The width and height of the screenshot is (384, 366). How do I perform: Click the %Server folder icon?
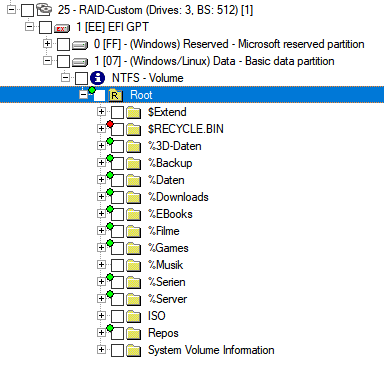[x=134, y=299]
